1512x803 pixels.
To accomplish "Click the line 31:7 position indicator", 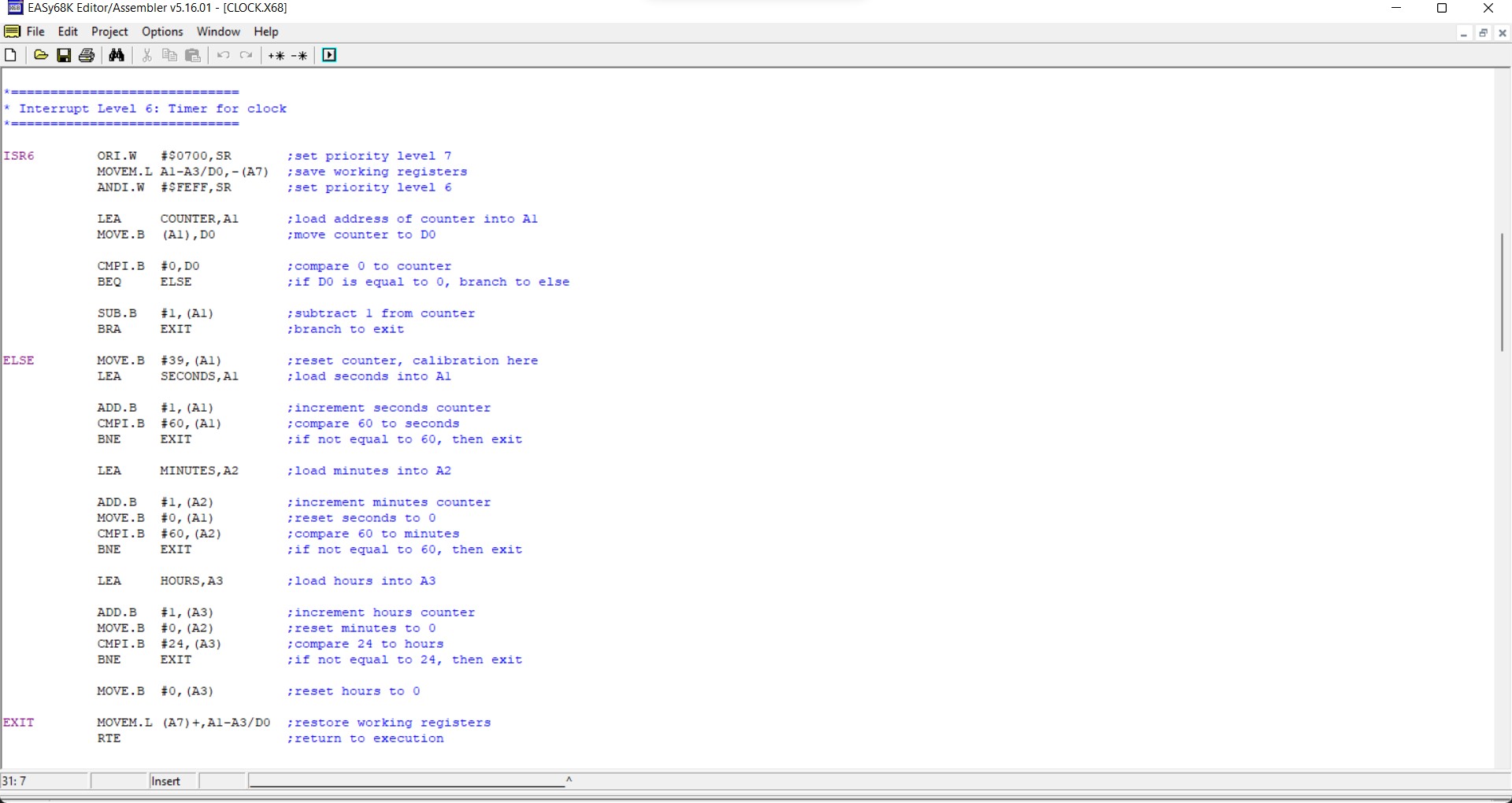I will (14, 781).
